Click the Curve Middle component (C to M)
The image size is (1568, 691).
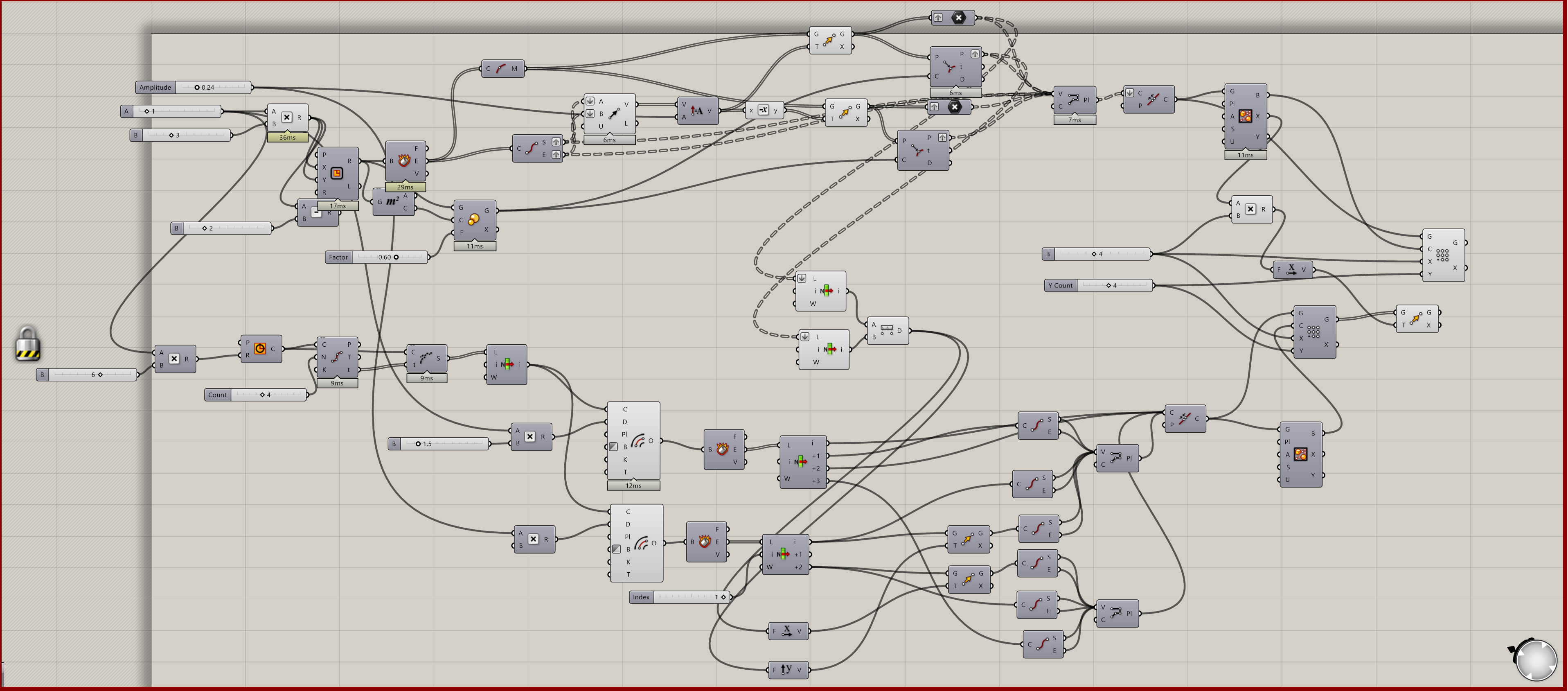coord(501,69)
